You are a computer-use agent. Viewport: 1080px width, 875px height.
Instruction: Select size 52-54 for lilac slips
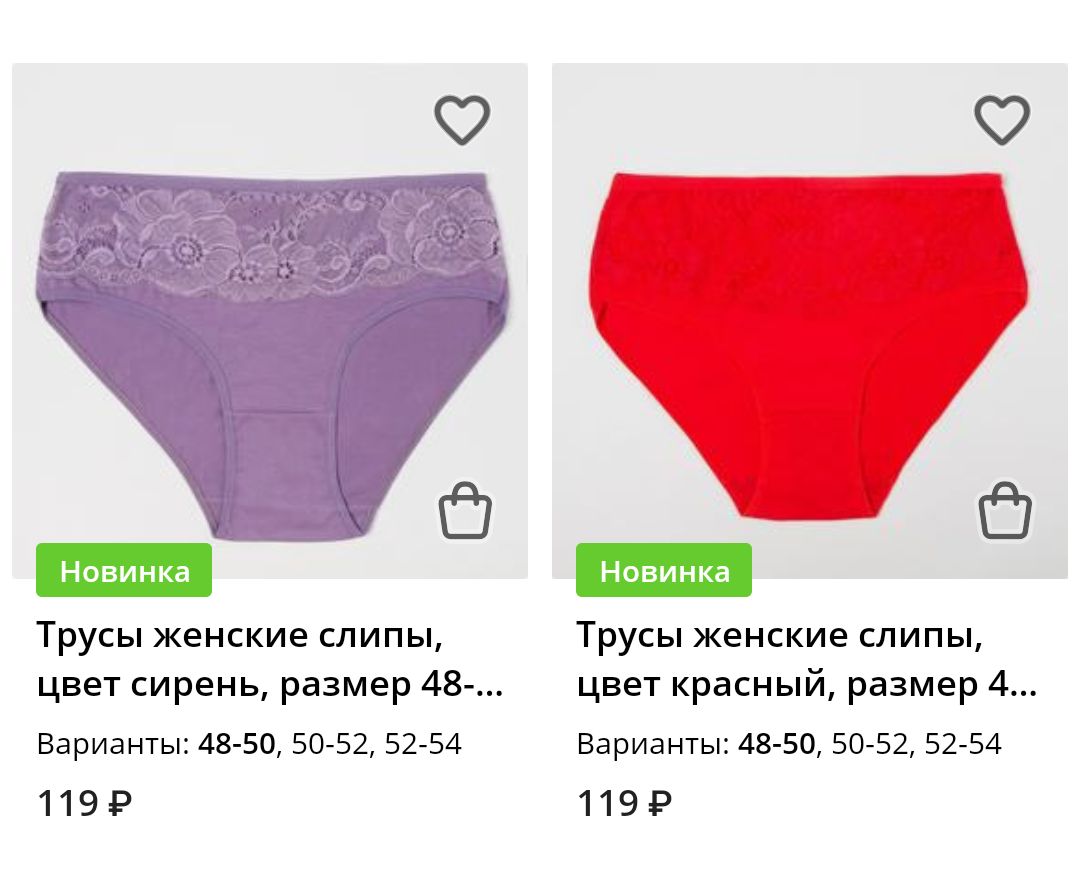423,744
